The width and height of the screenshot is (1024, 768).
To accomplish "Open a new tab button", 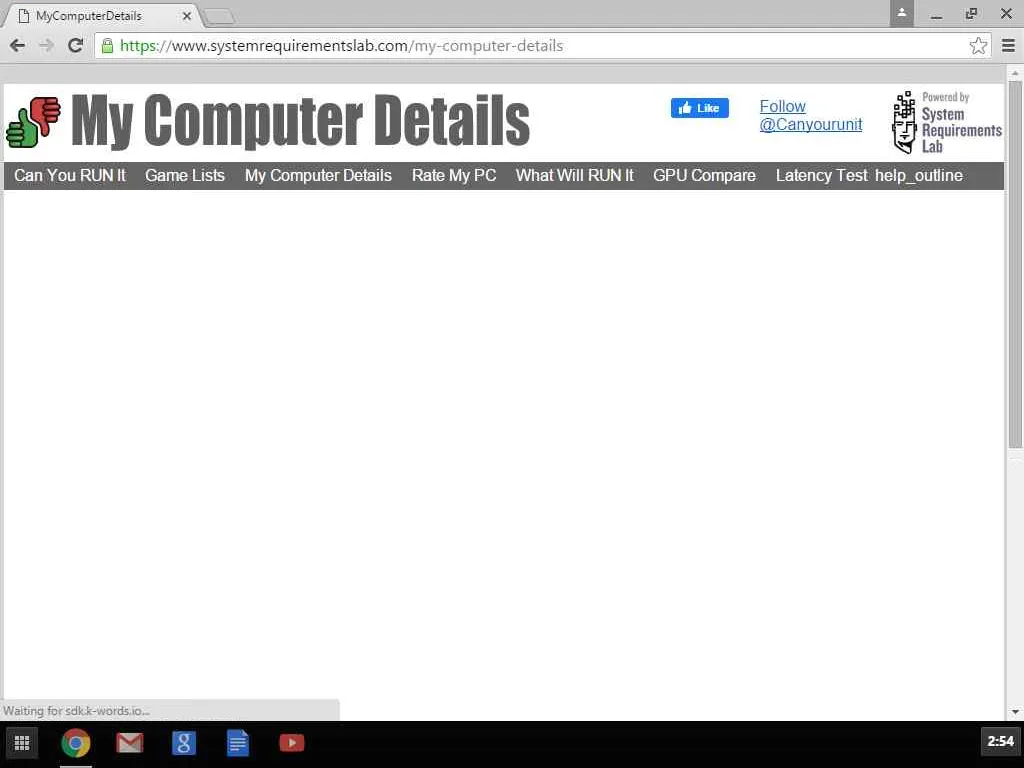I will [x=219, y=16].
